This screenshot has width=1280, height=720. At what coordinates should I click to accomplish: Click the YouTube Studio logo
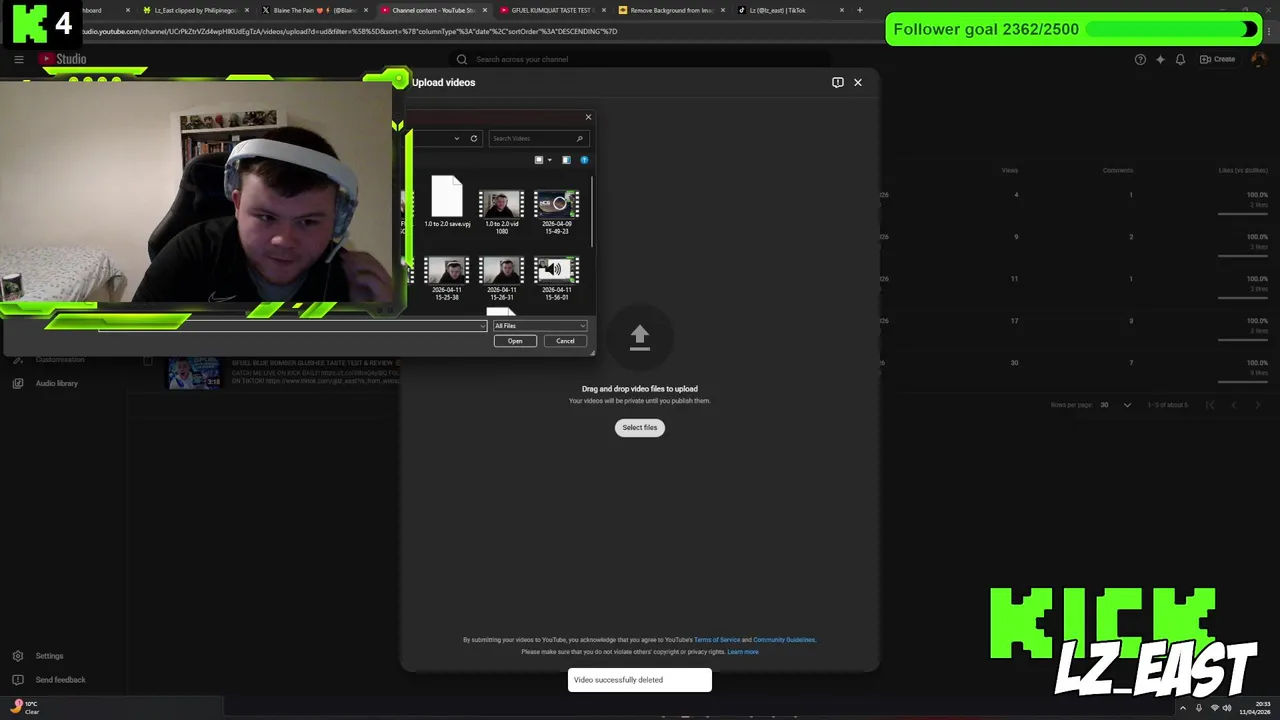63,59
